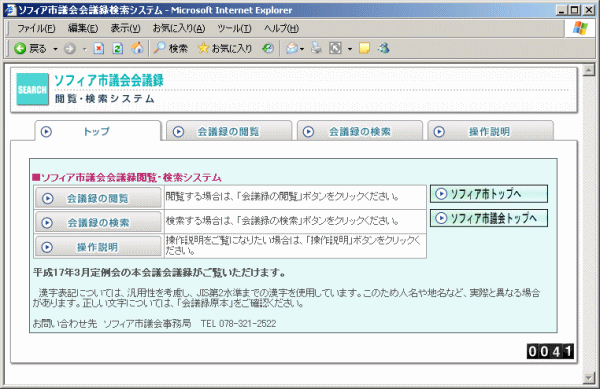Close the Internet Explorer window
Screen dimensions: 600x389
(589, 10)
